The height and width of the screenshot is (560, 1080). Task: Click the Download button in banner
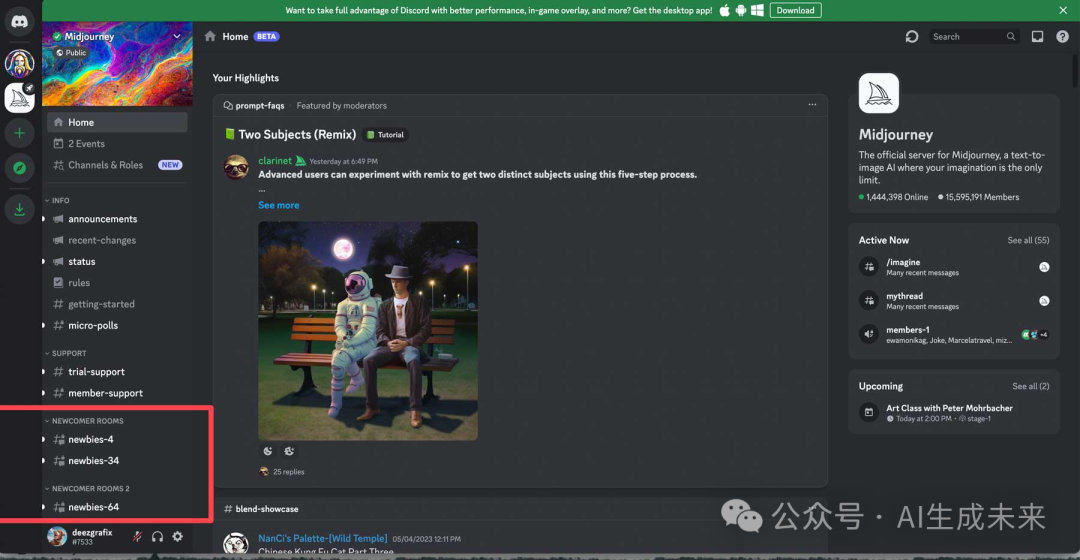point(796,10)
